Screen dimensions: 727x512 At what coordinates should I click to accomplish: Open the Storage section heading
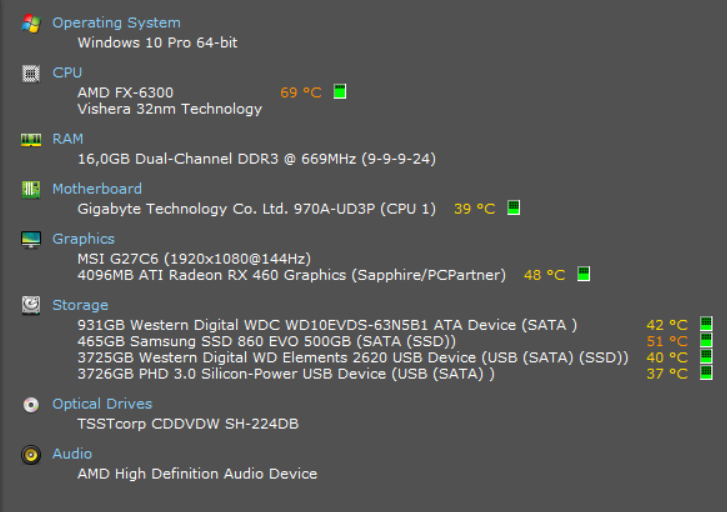80,305
